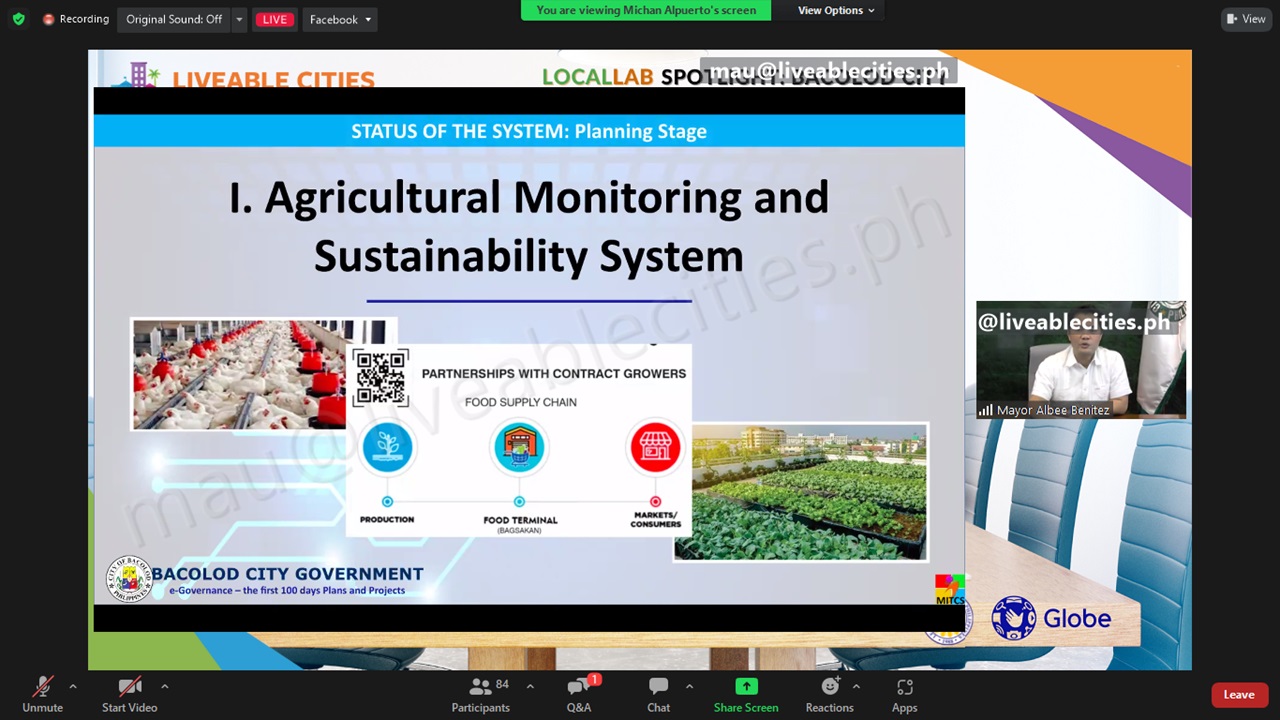The height and width of the screenshot is (720, 1280).
Task: Click the Production plant icon on slide
Action: pyautogui.click(x=387, y=447)
